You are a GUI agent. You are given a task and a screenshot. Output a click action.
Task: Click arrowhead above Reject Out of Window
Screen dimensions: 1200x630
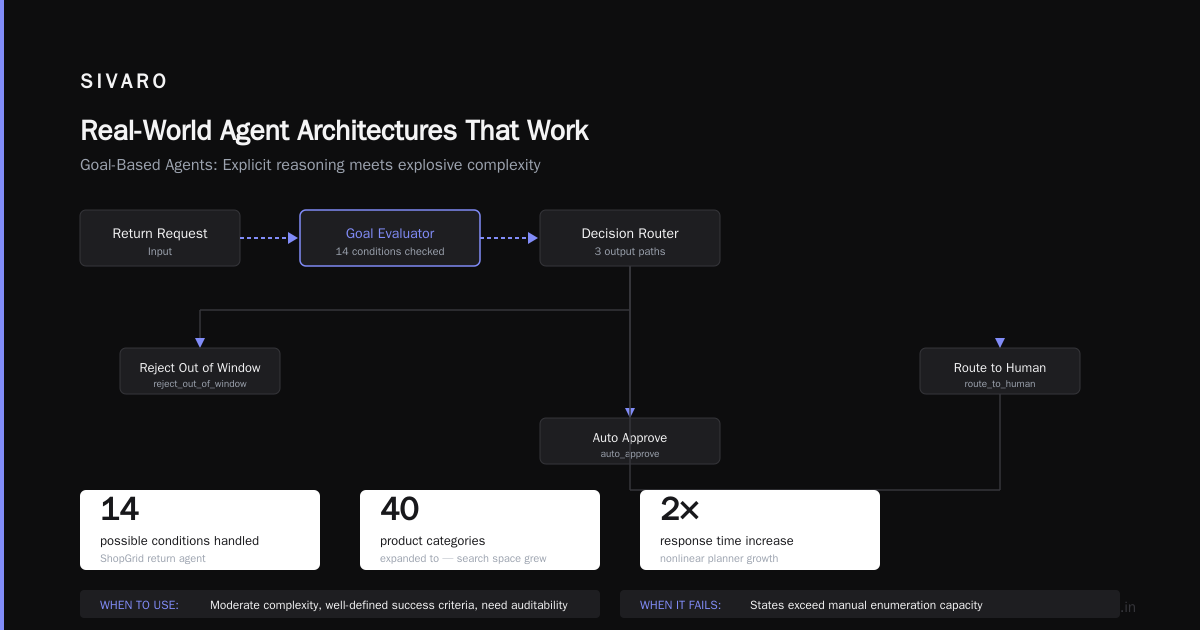(x=200, y=343)
